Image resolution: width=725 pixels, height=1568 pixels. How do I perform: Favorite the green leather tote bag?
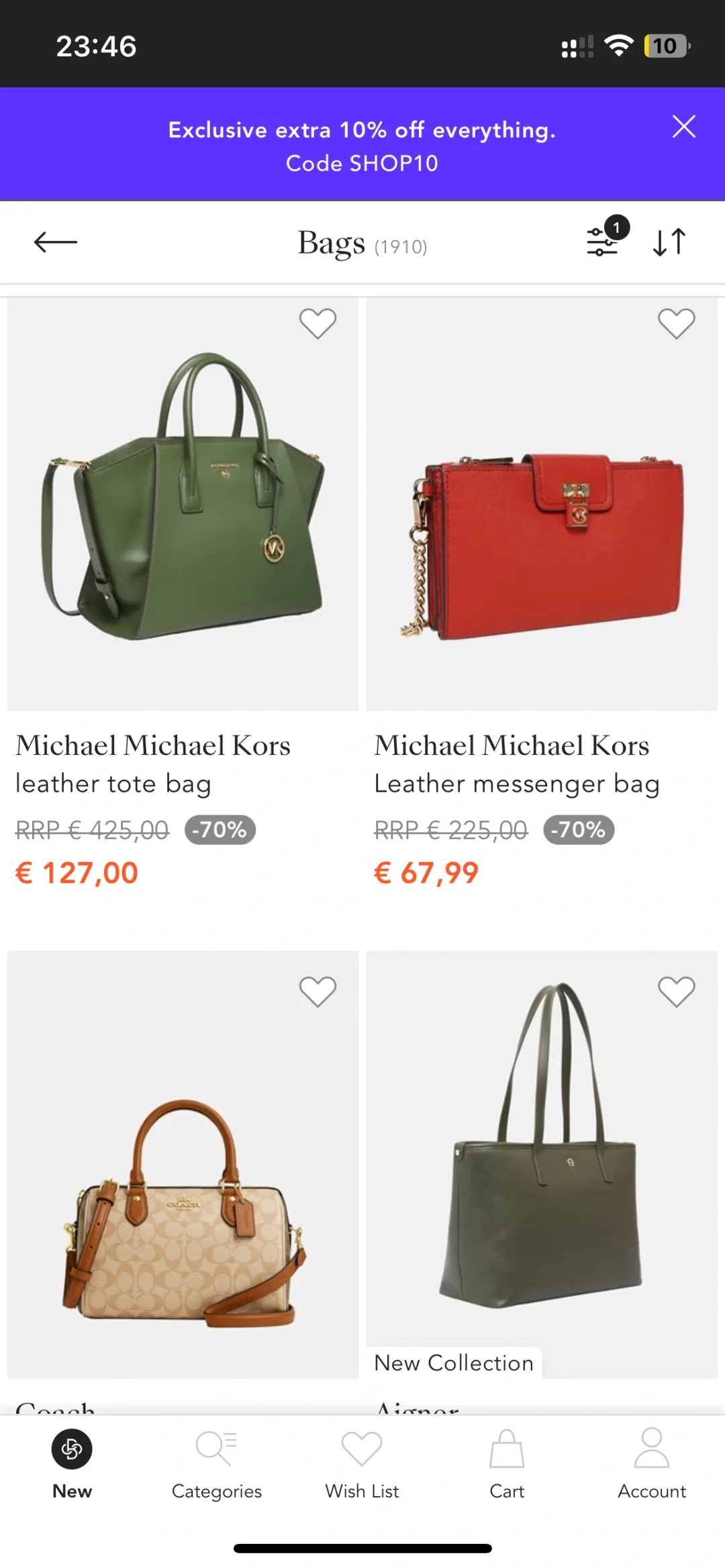click(x=318, y=323)
